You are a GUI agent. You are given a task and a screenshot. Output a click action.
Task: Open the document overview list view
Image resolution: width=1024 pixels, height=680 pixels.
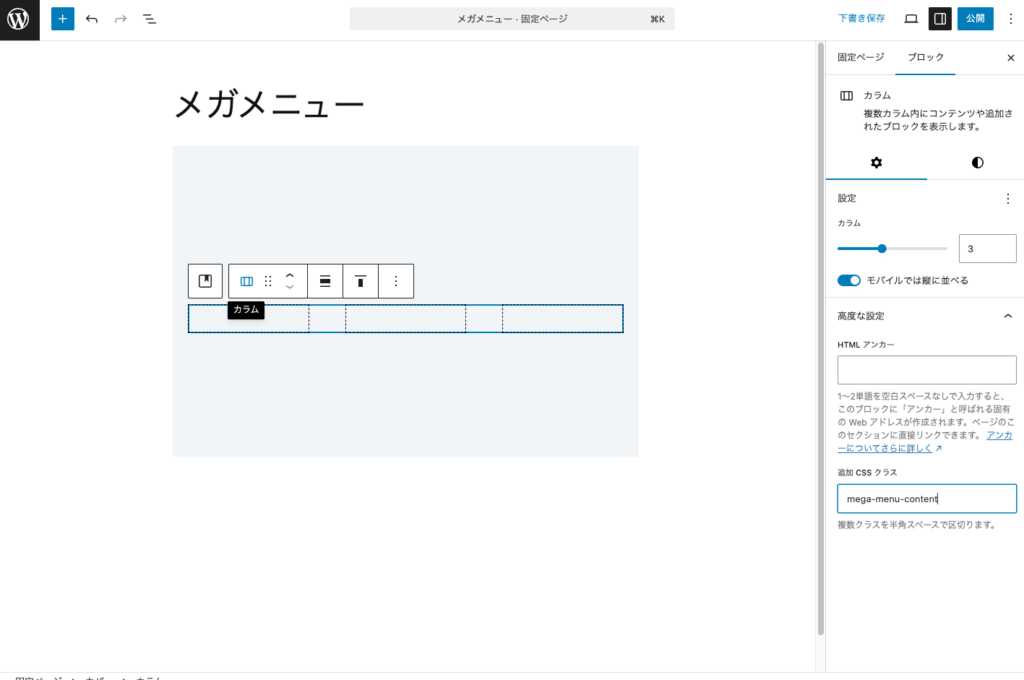[148, 18]
